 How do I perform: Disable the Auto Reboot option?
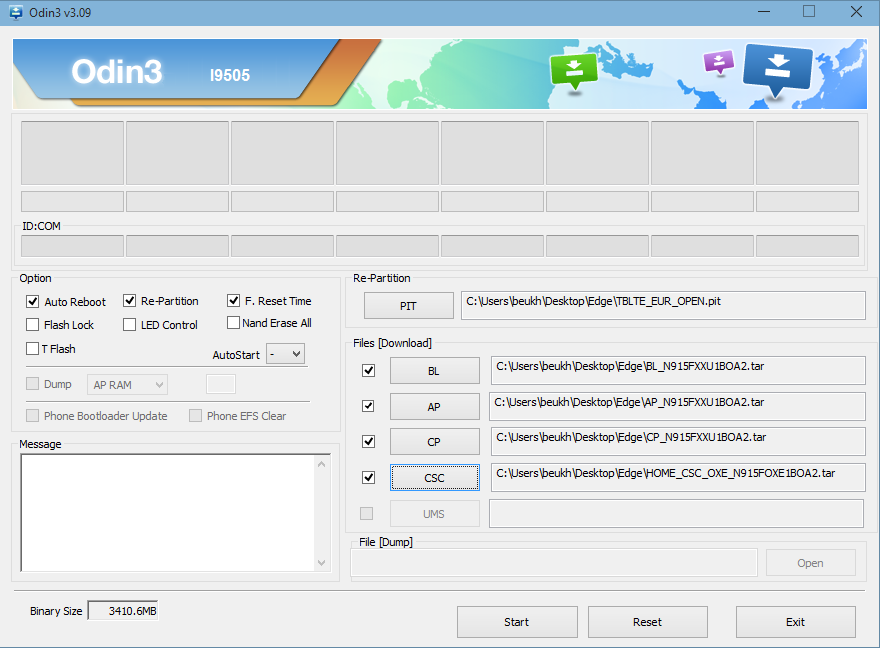33,301
